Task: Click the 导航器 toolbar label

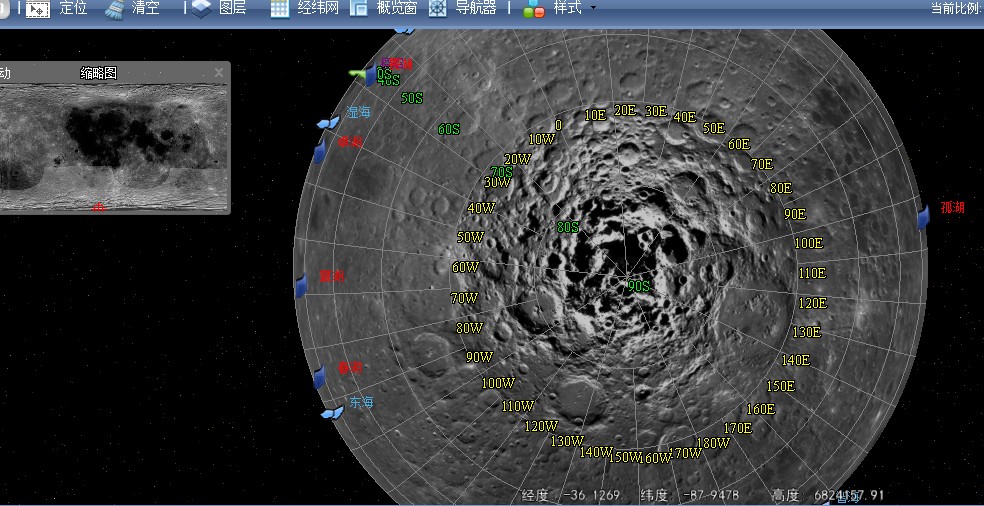Action: pyautogui.click(x=476, y=9)
